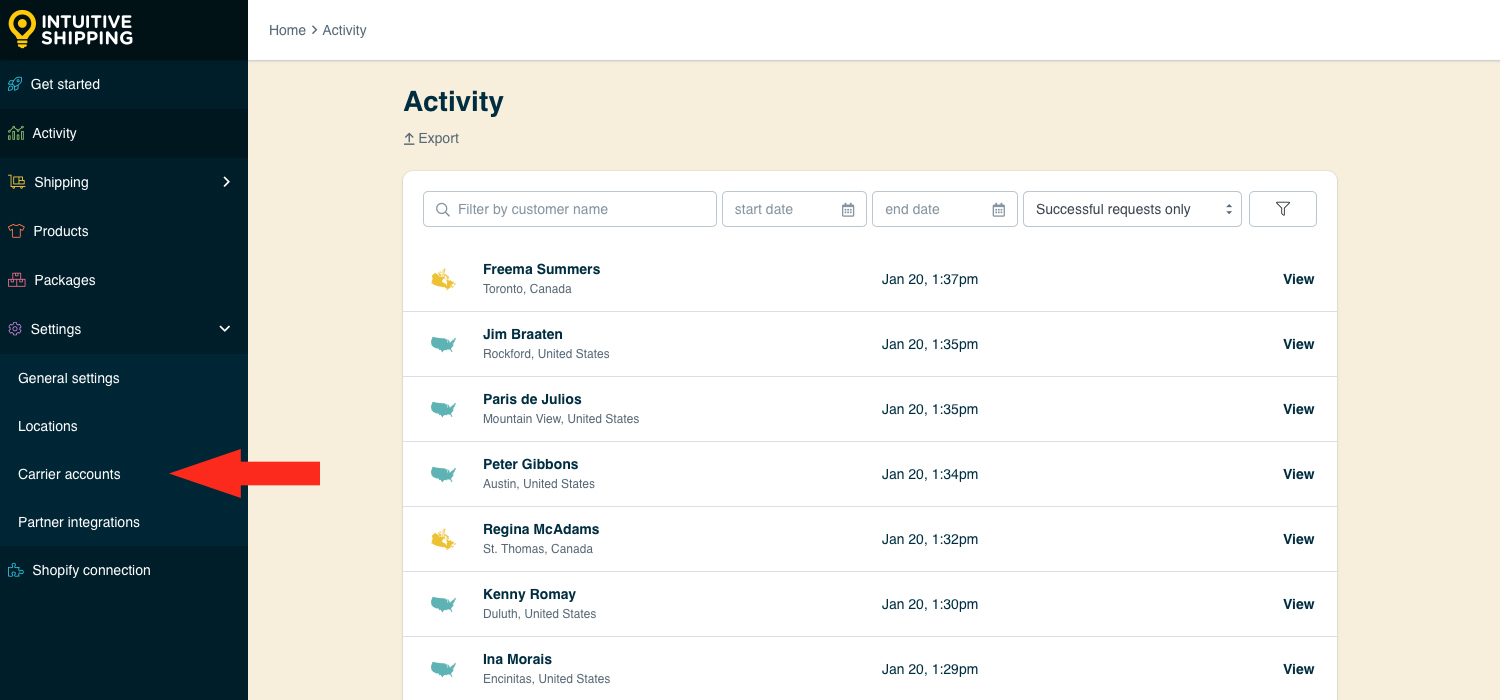Focus the Filter by customer name field
The image size is (1500, 700).
click(x=580, y=209)
